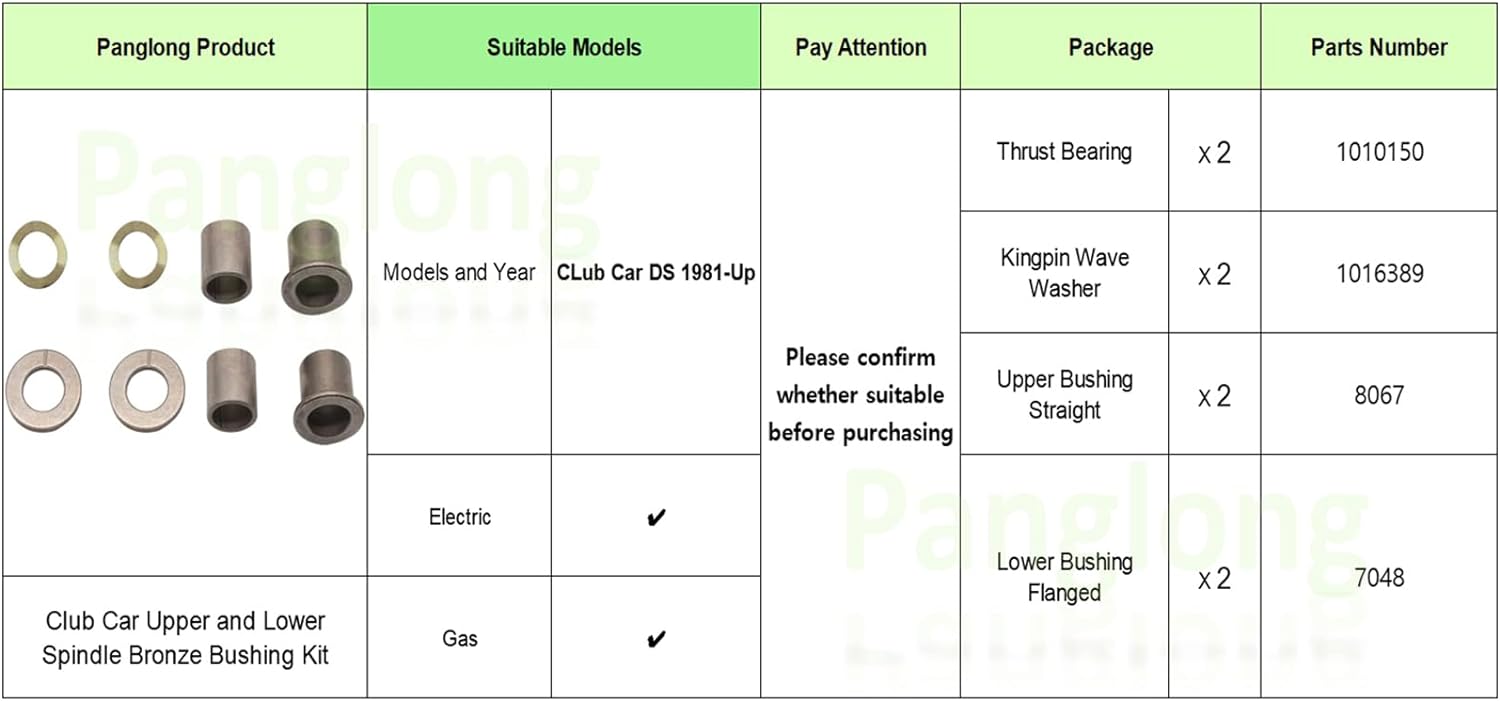Click the Kingpin Wave Washer label
The width and height of the screenshot is (1500, 701).
(1064, 273)
